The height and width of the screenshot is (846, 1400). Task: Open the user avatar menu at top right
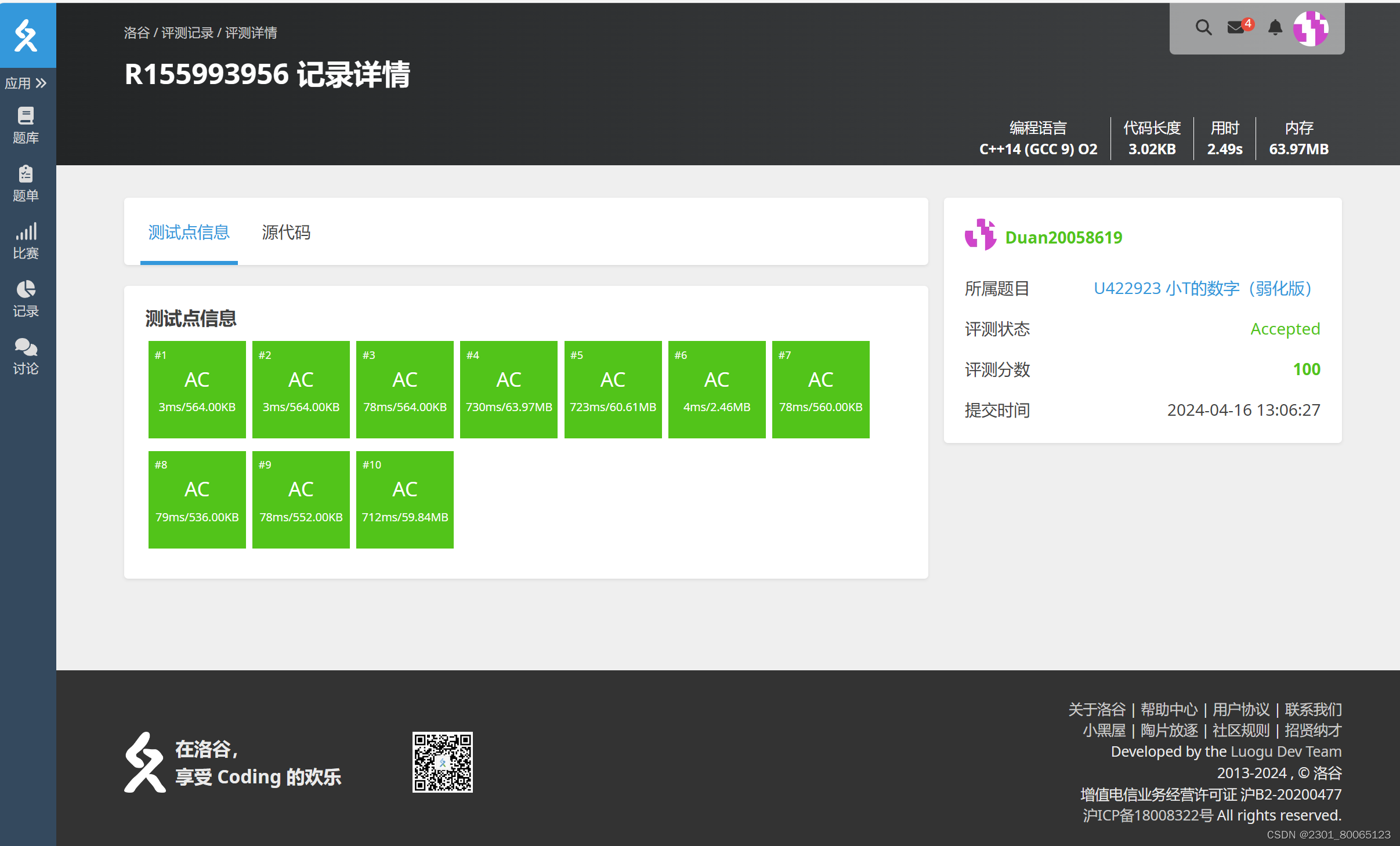point(1311,28)
